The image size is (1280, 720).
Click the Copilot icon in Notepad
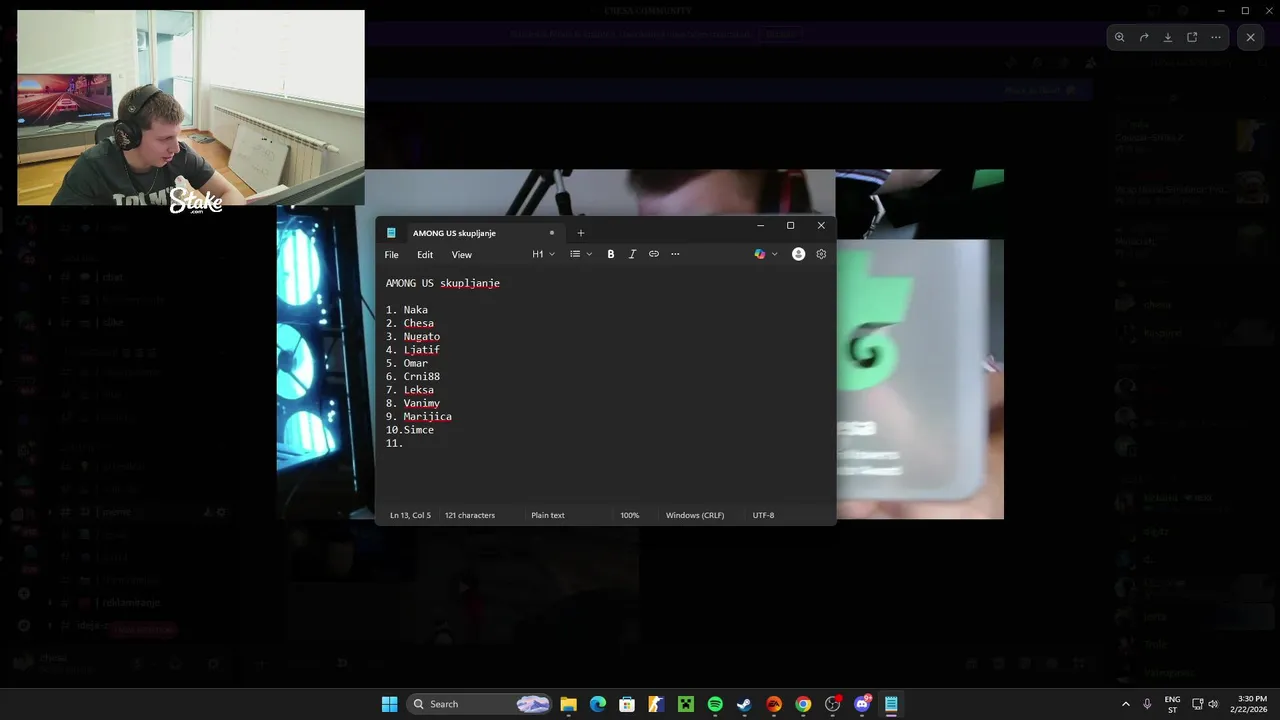(760, 254)
